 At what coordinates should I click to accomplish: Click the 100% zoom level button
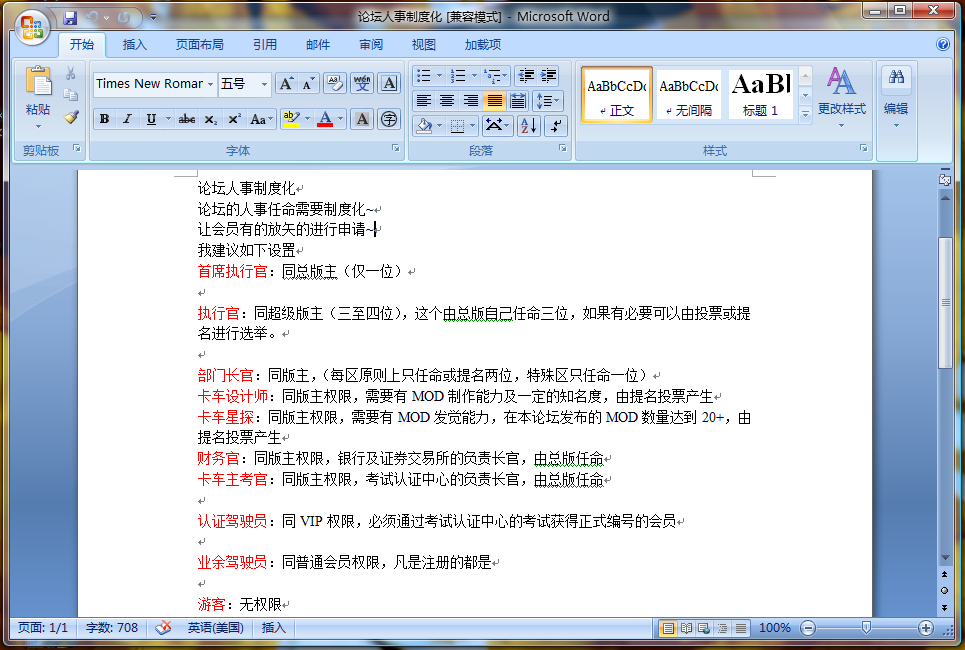point(774,628)
